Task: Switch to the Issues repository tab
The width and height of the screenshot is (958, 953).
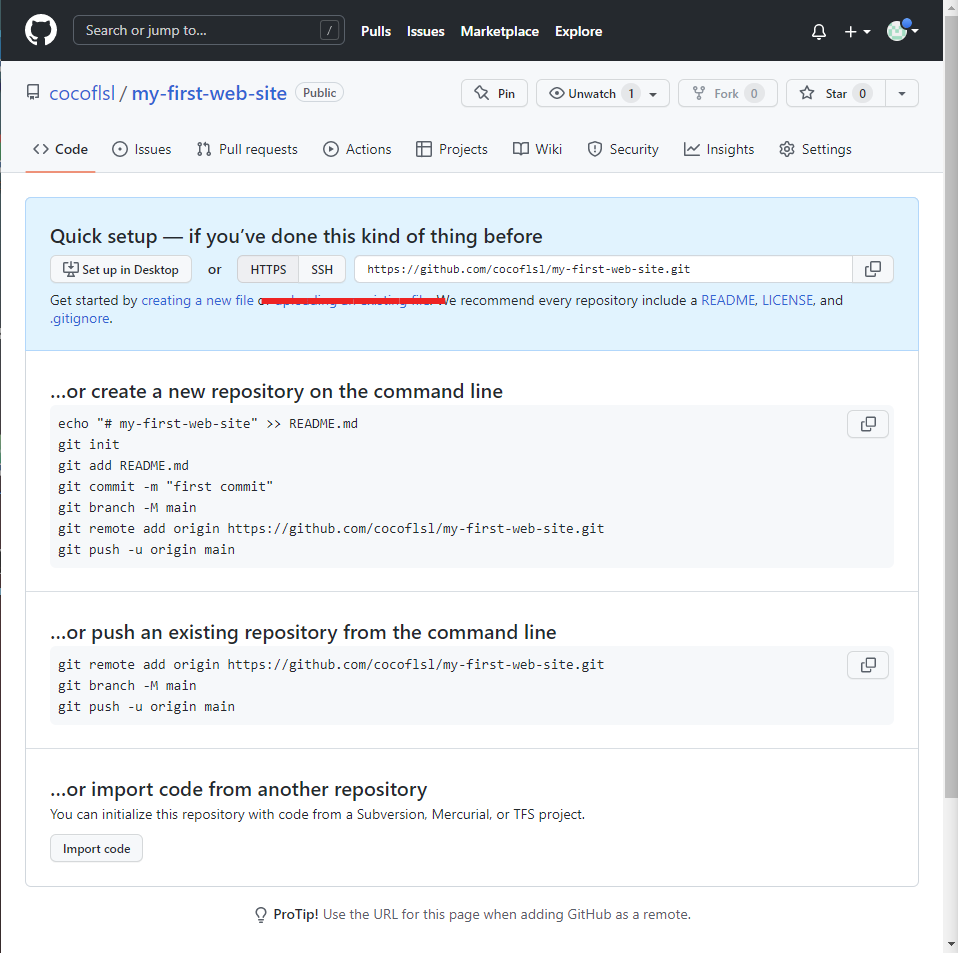Action: coord(142,149)
